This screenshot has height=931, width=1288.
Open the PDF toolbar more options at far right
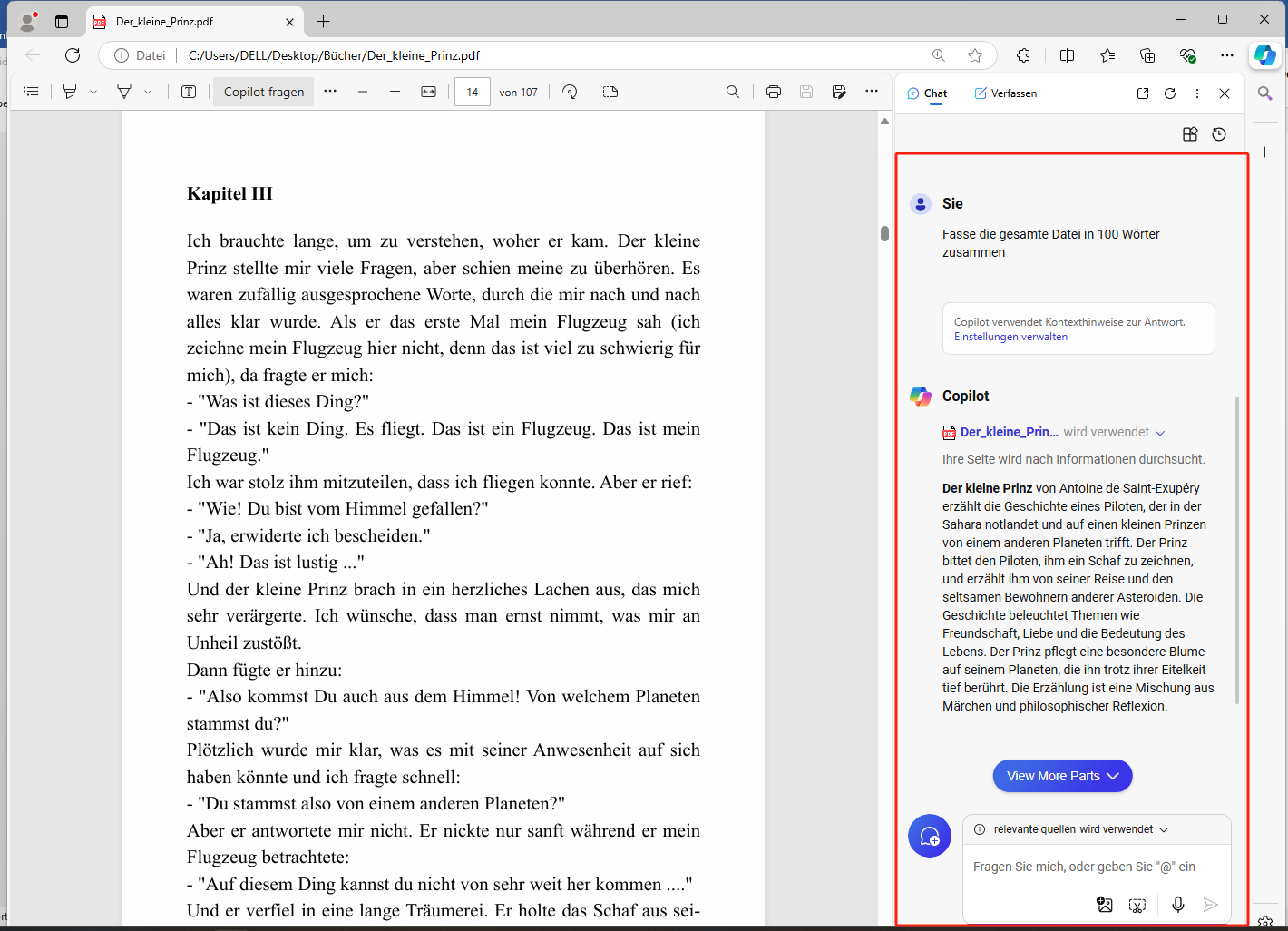point(872,92)
